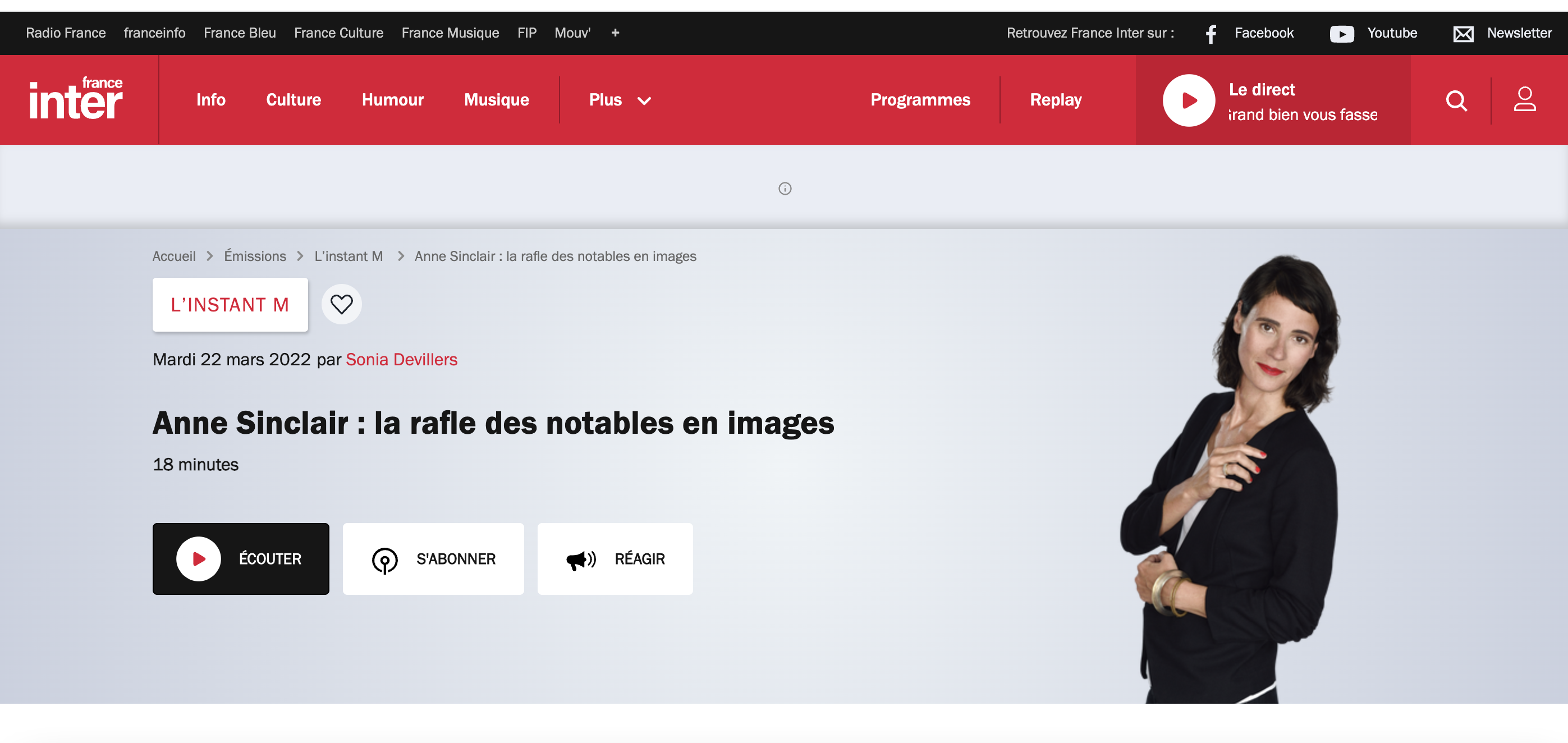Open the search magnifier icon

pyautogui.click(x=1456, y=100)
